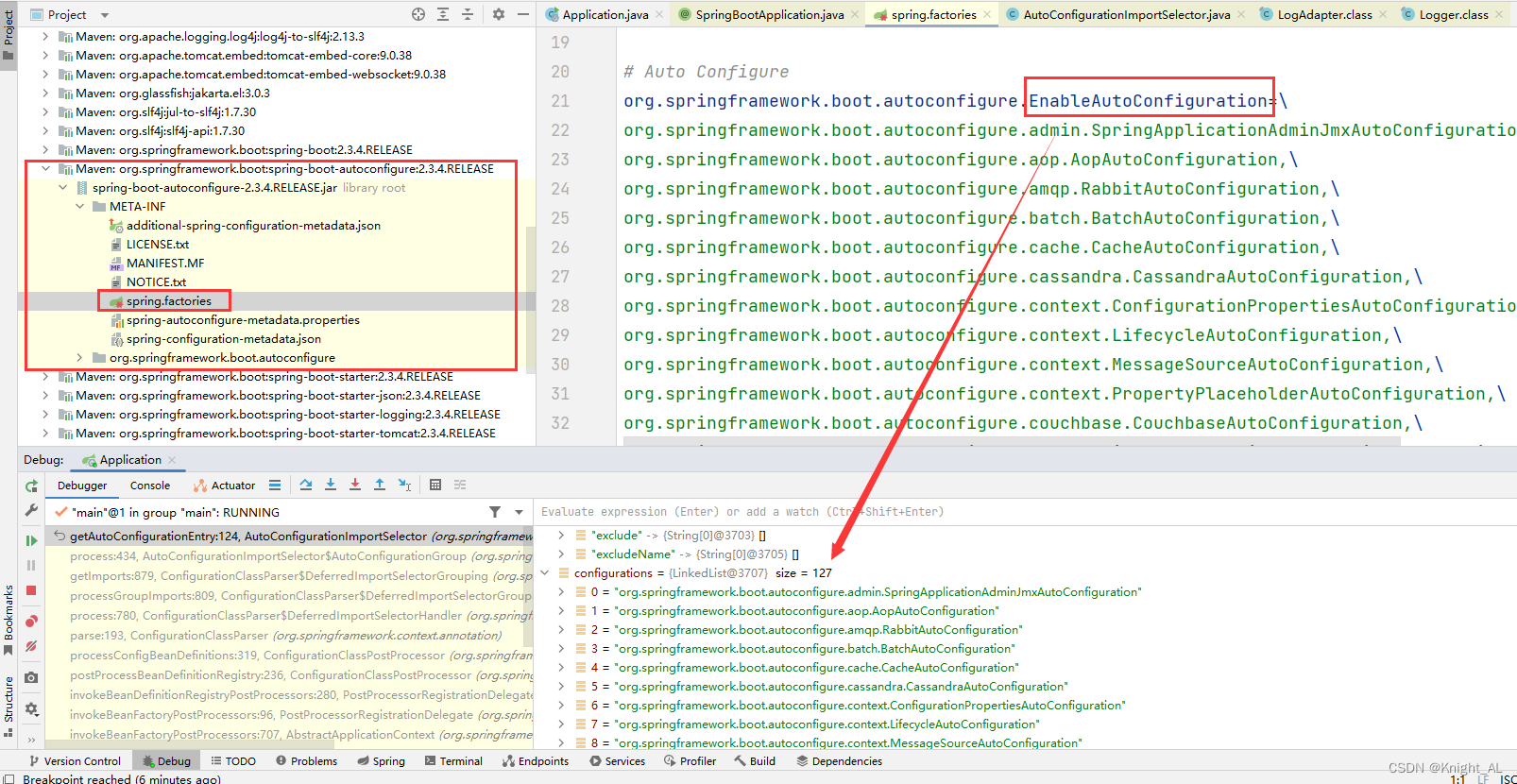Click the Collapse All icon in Project panel
1517x784 pixels.
(x=468, y=14)
